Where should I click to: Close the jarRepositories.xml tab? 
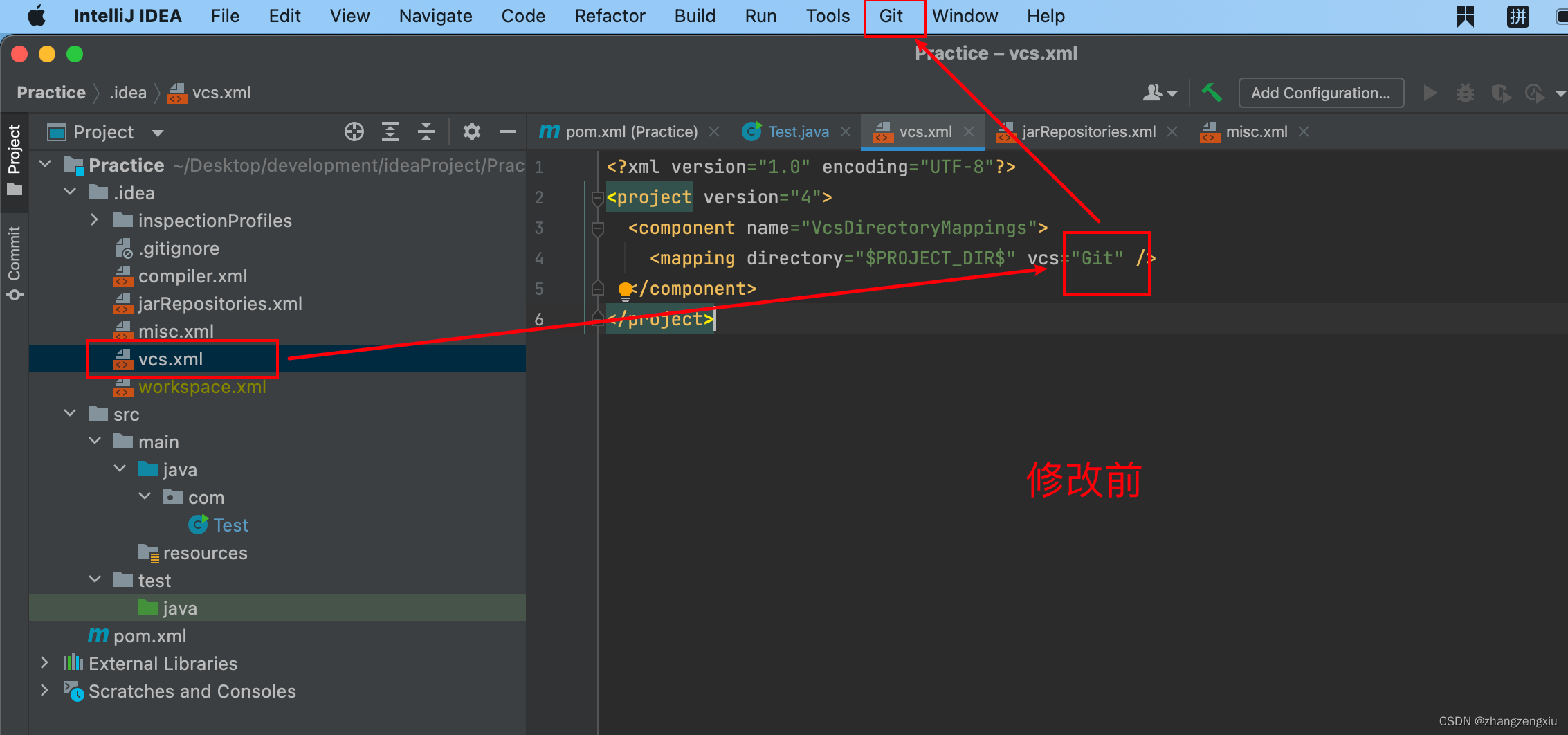1172,131
